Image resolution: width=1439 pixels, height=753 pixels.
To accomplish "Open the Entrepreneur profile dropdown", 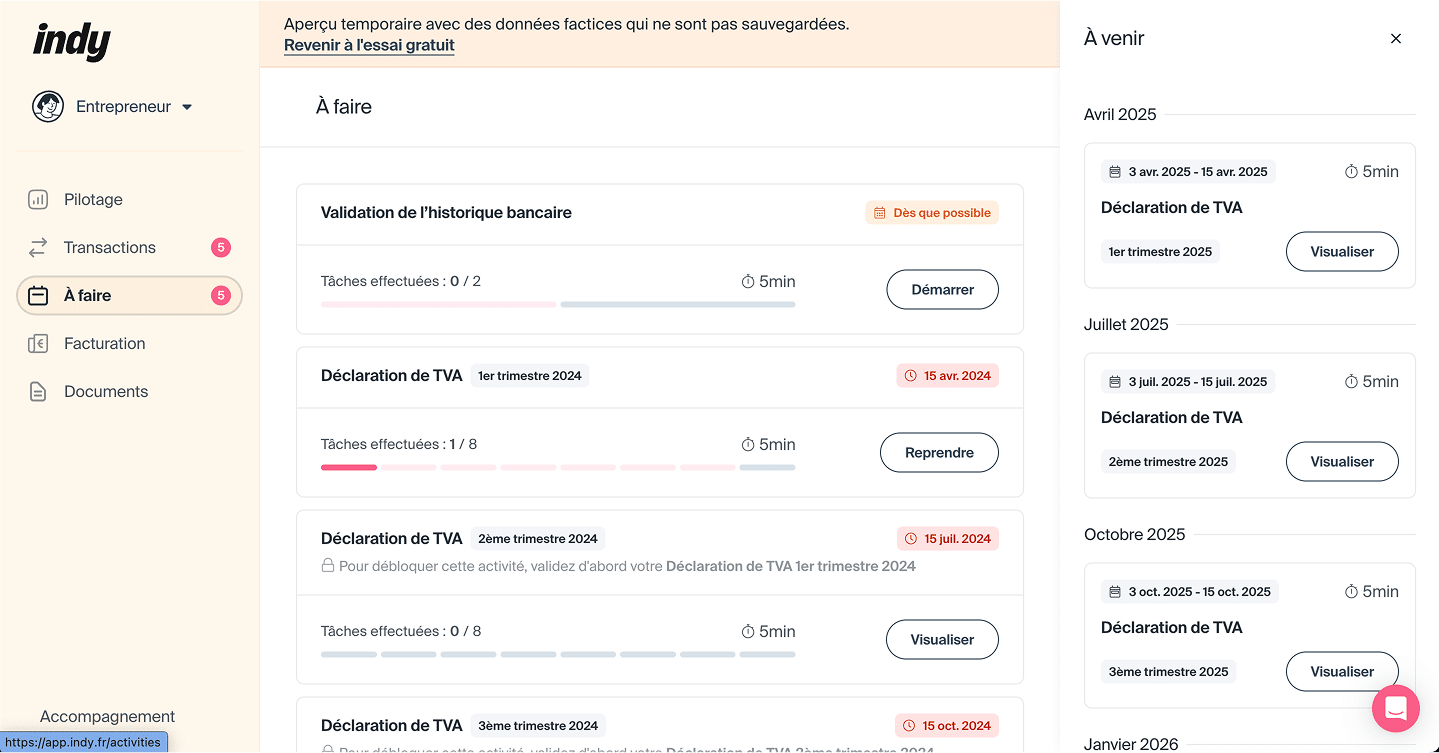I will (x=187, y=106).
